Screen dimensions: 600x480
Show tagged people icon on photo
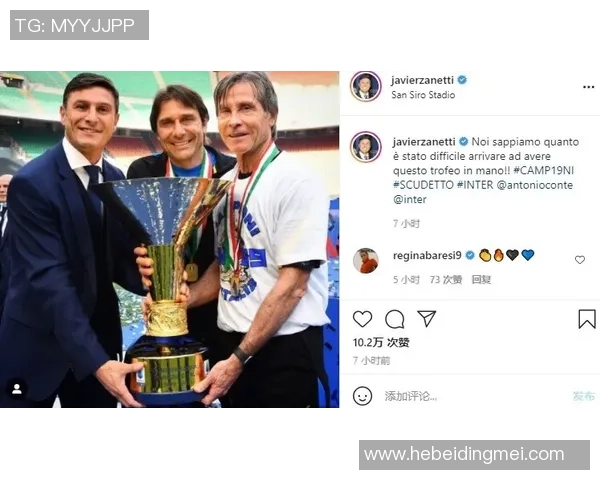pyautogui.click(x=16, y=389)
